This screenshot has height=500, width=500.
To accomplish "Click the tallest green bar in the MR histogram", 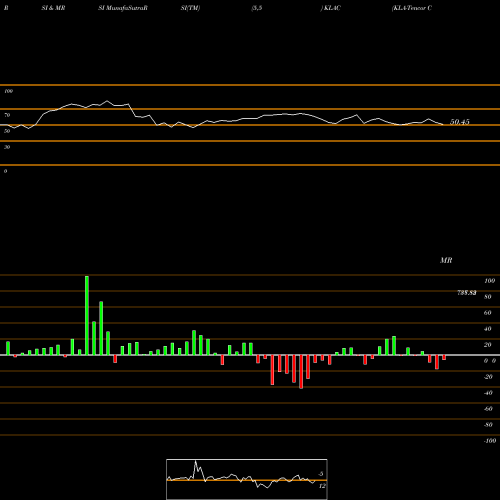I will point(87,315).
